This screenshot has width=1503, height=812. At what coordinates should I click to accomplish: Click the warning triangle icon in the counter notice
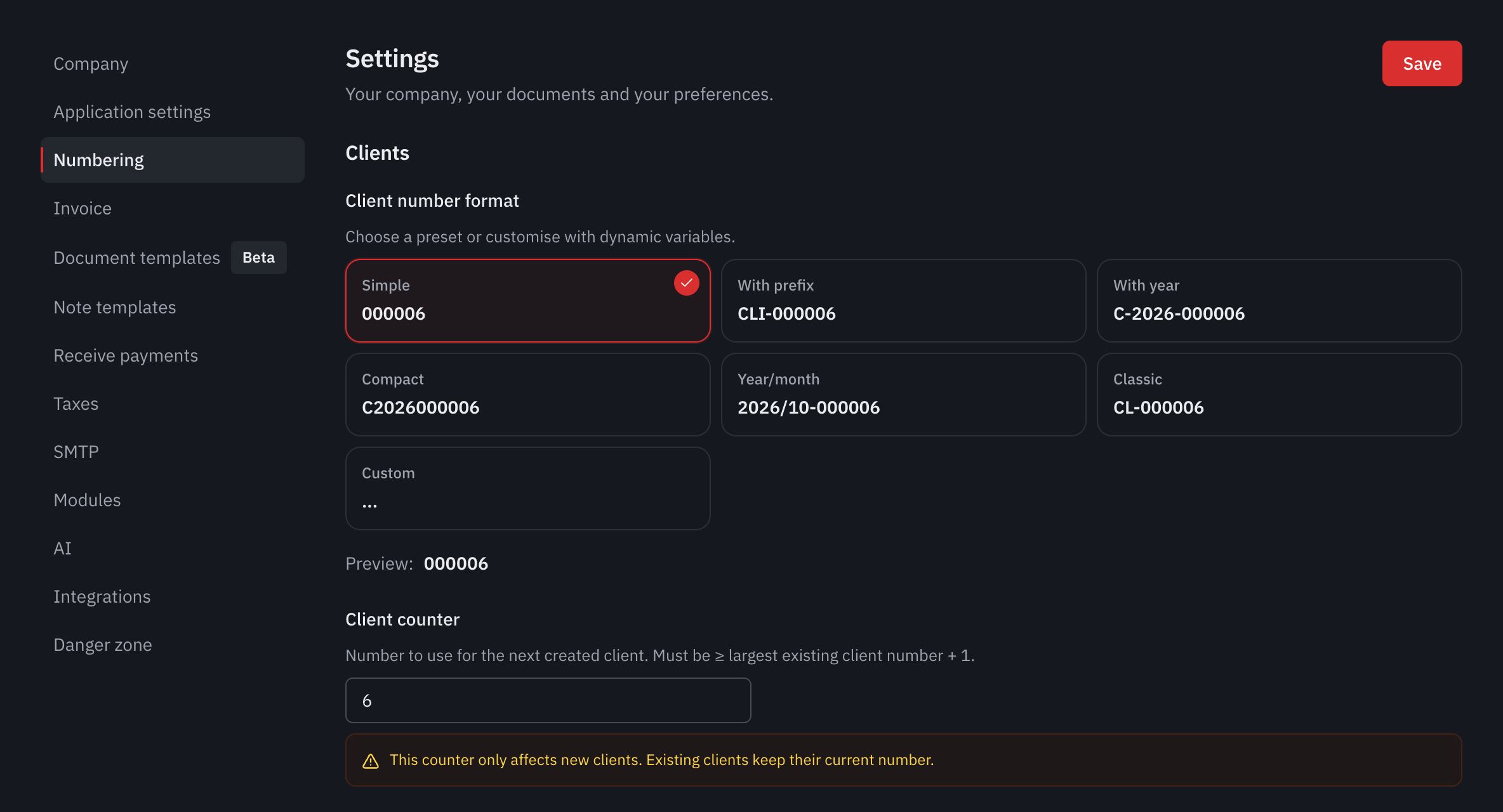pos(371,761)
